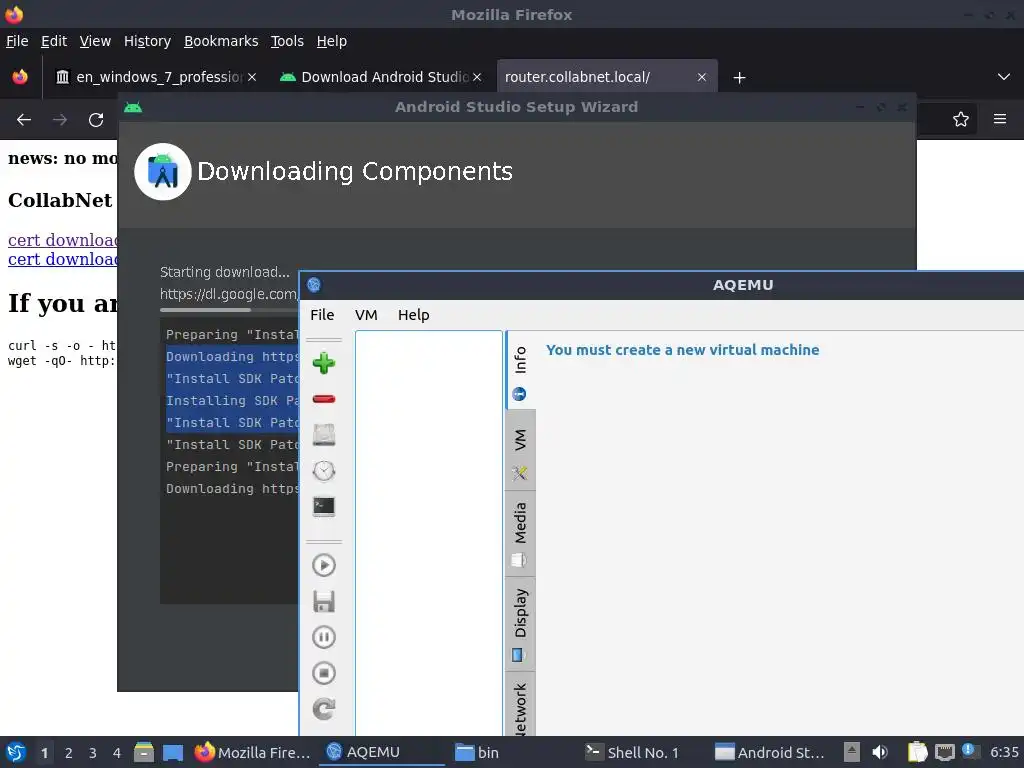This screenshot has height=768, width=1024.
Task: Open the Media tab in AQEMU
Action: pyautogui.click(x=520, y=534)
